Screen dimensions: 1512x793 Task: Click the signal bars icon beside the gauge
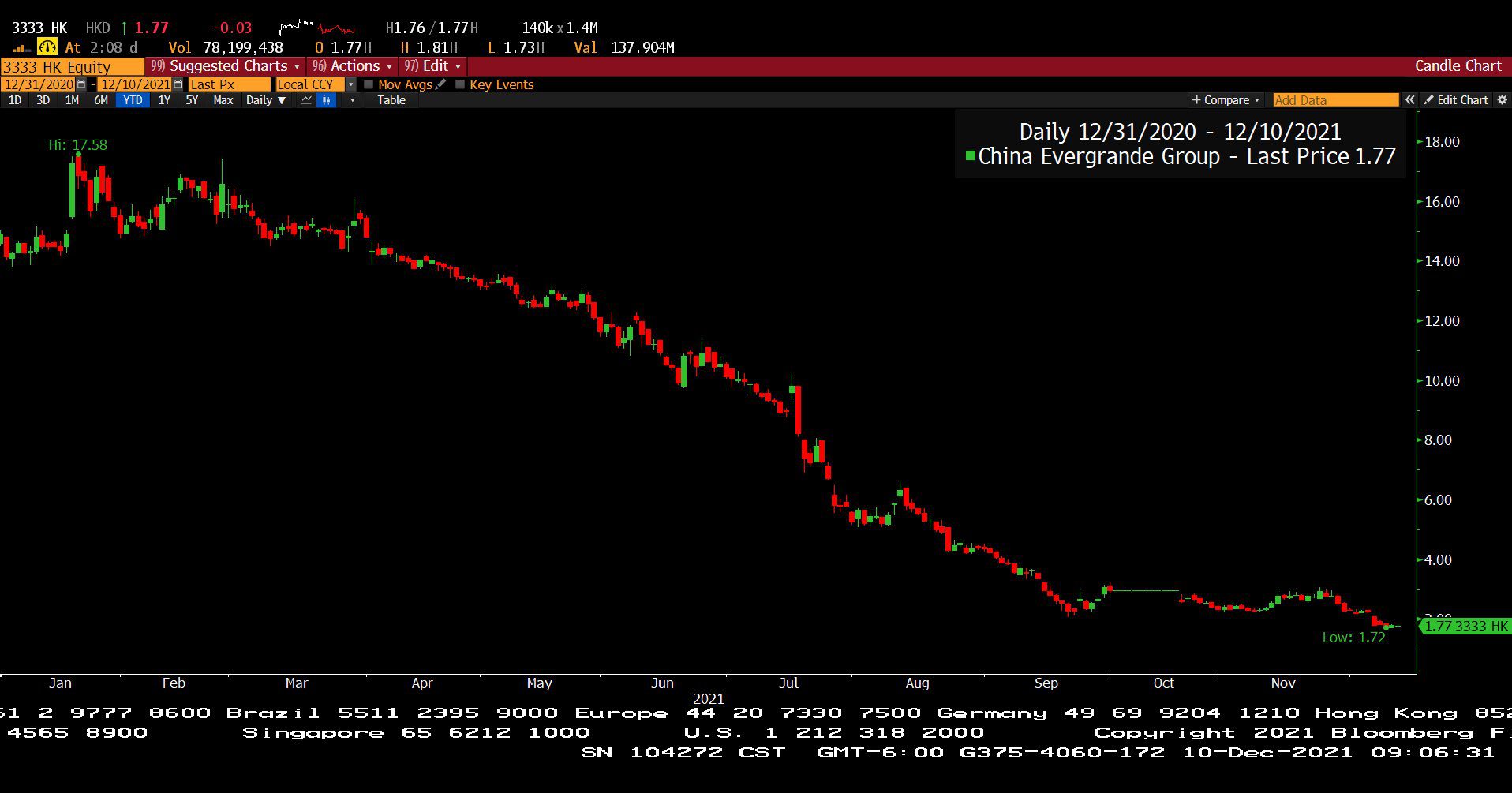click(x=22, y=48)
